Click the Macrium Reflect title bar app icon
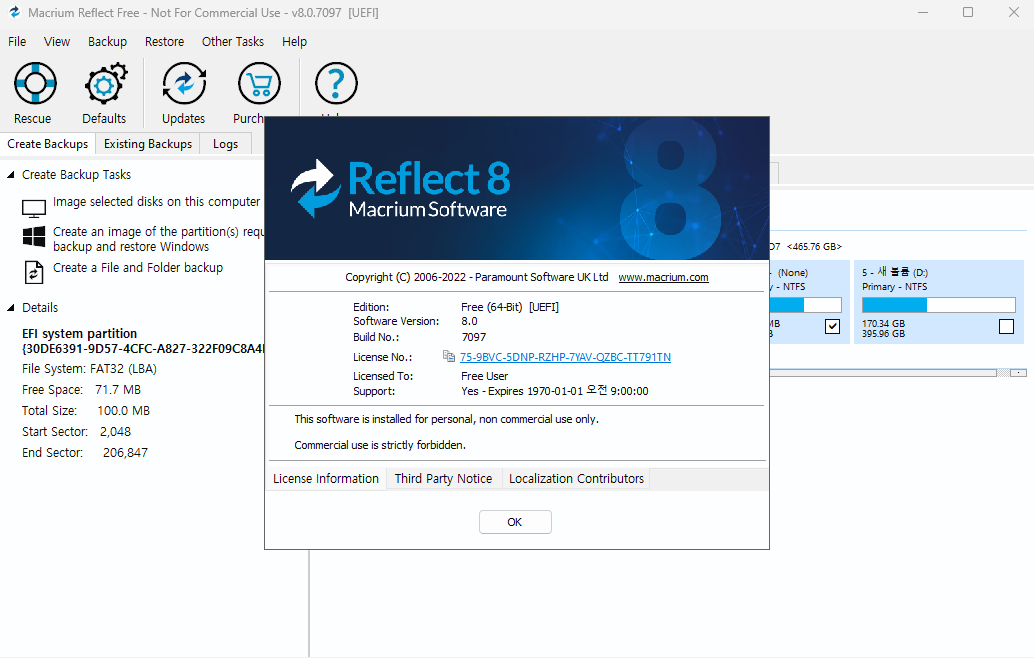Screen dimensions: 1034x658 (15, 12)
